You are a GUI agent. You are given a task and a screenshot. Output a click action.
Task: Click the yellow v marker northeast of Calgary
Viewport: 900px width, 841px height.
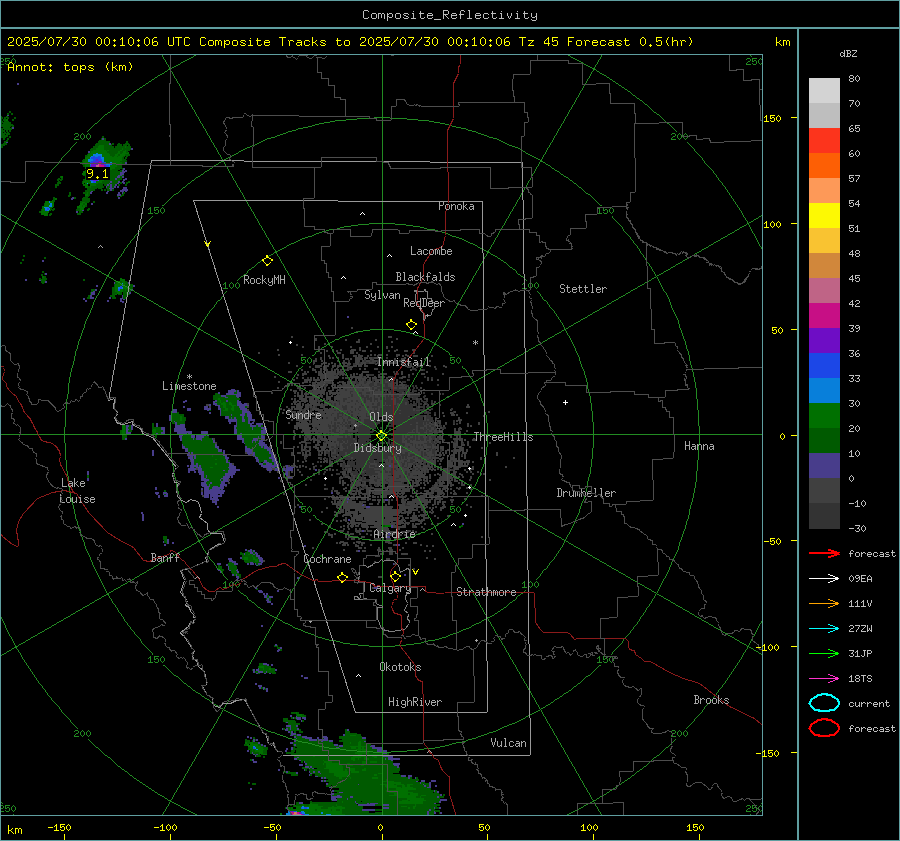pyautogui.click(x=416, y=572)
